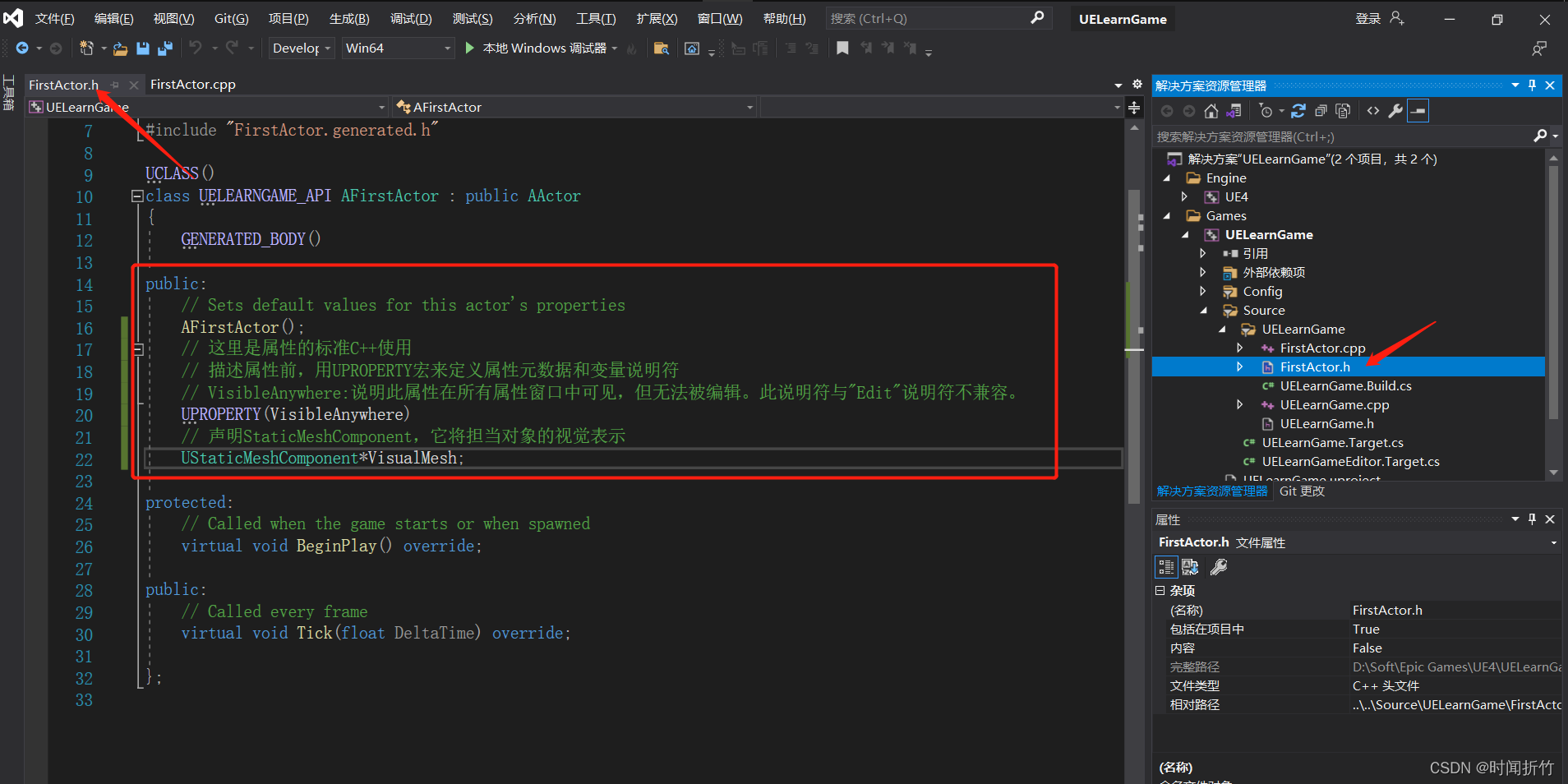Switch to the FirstActor.cpp editor tab

pos(193,85)
